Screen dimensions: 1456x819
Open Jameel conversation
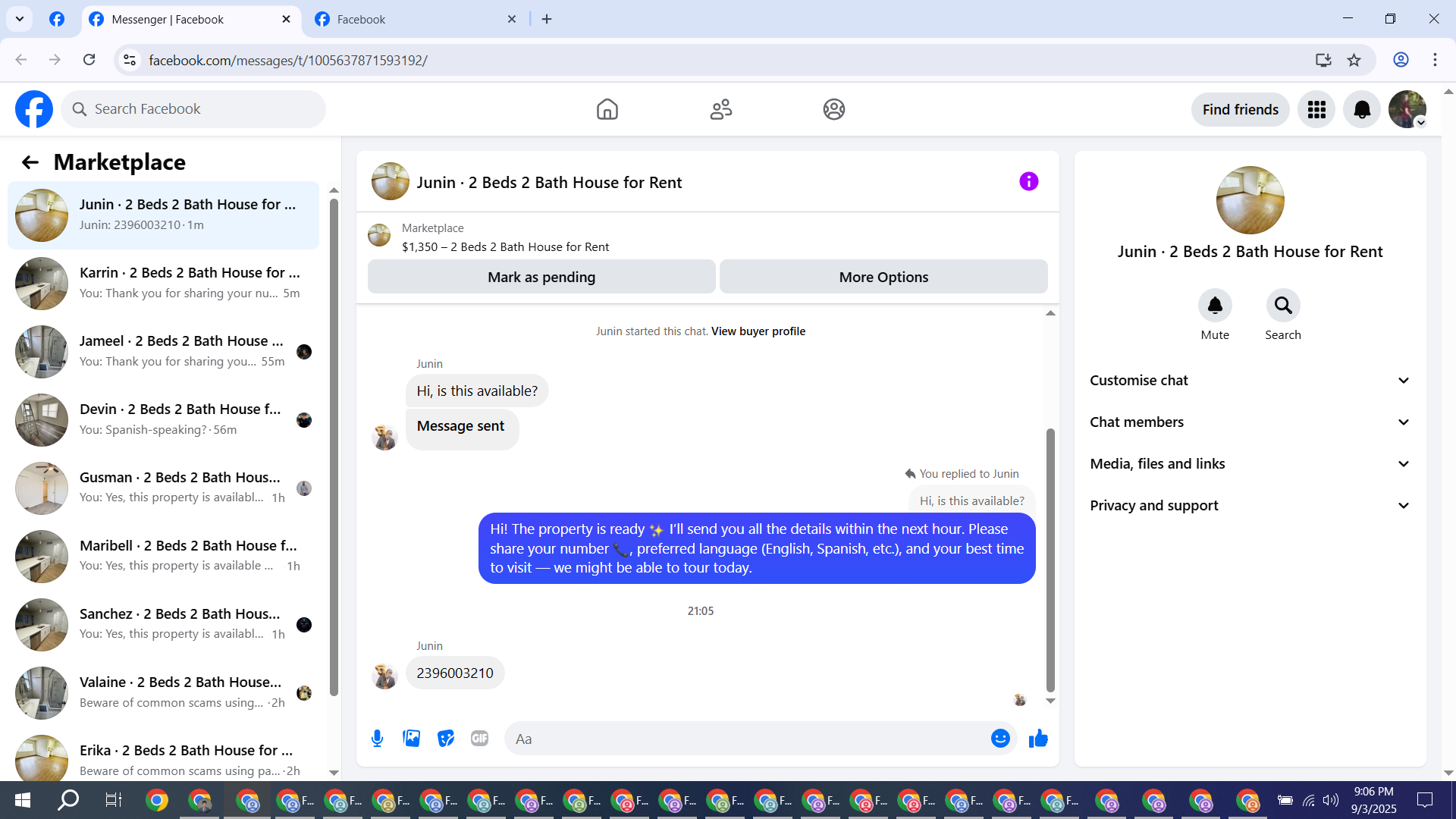click(x=163, y=351)
